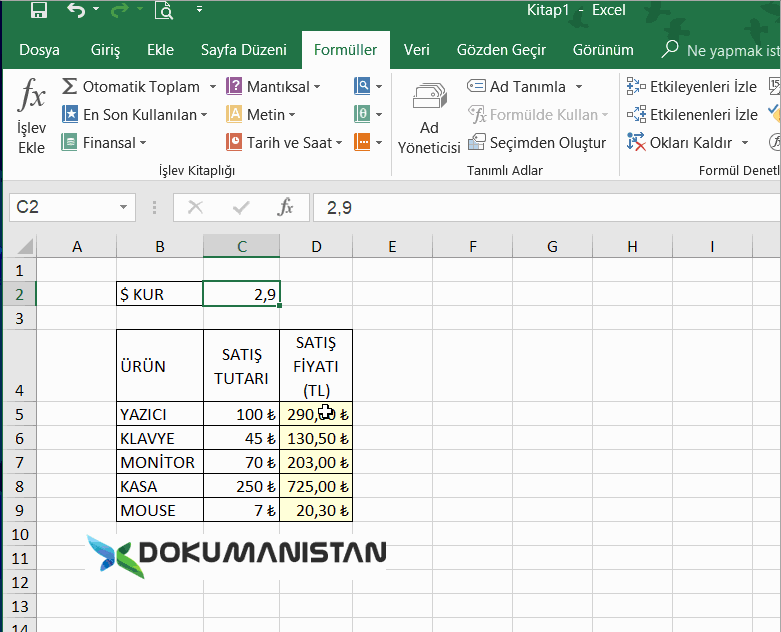
Task: Customize the Quick Access Toolbar
Action: [x=199, y=9]
